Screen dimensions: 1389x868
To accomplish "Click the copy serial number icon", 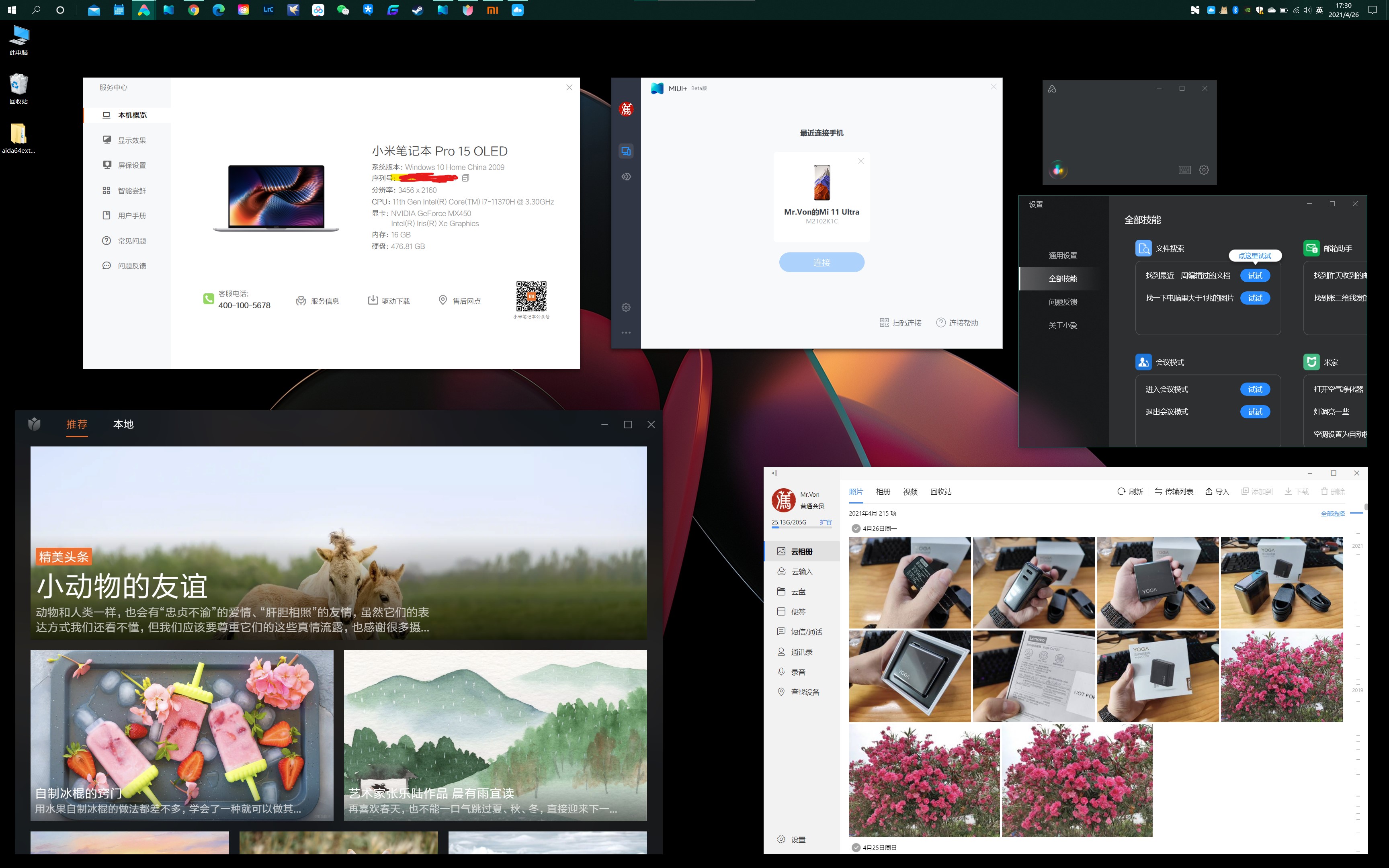I will coord(465,178).
